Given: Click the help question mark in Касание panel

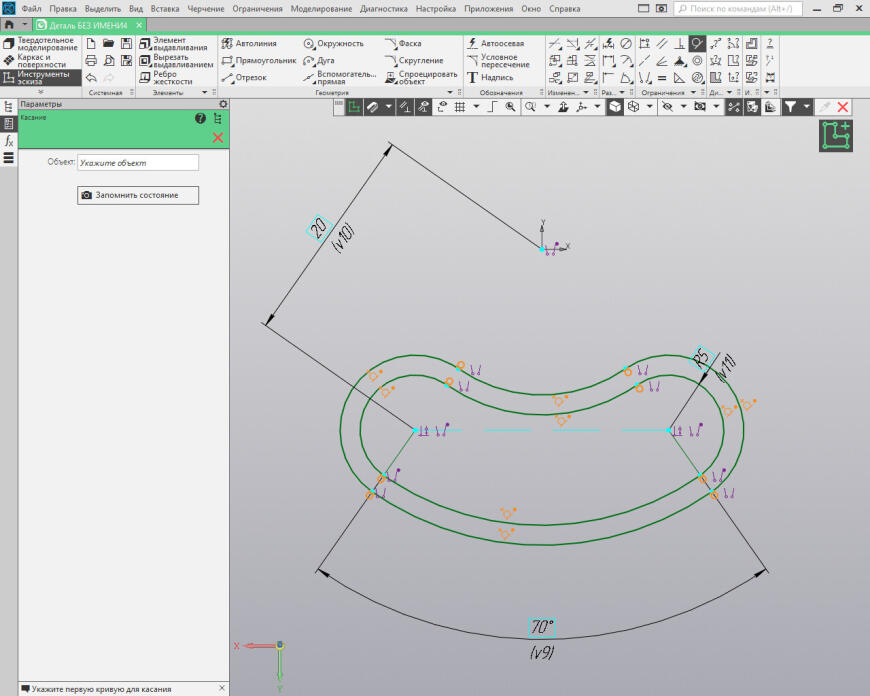Looking at the screenshot, I should [200, 119].
